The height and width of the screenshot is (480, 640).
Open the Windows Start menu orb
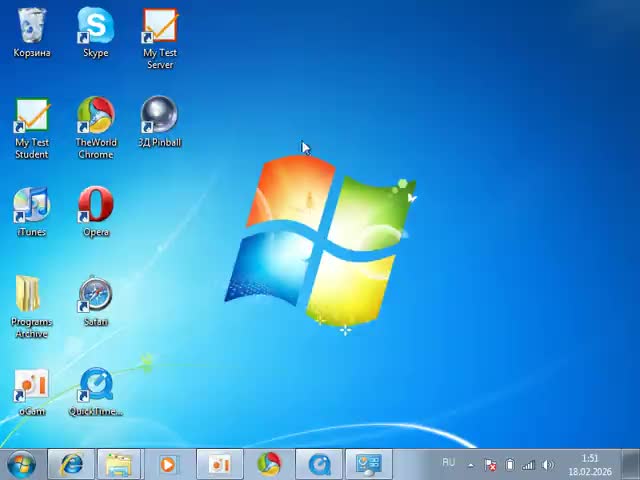pos(20,464)
